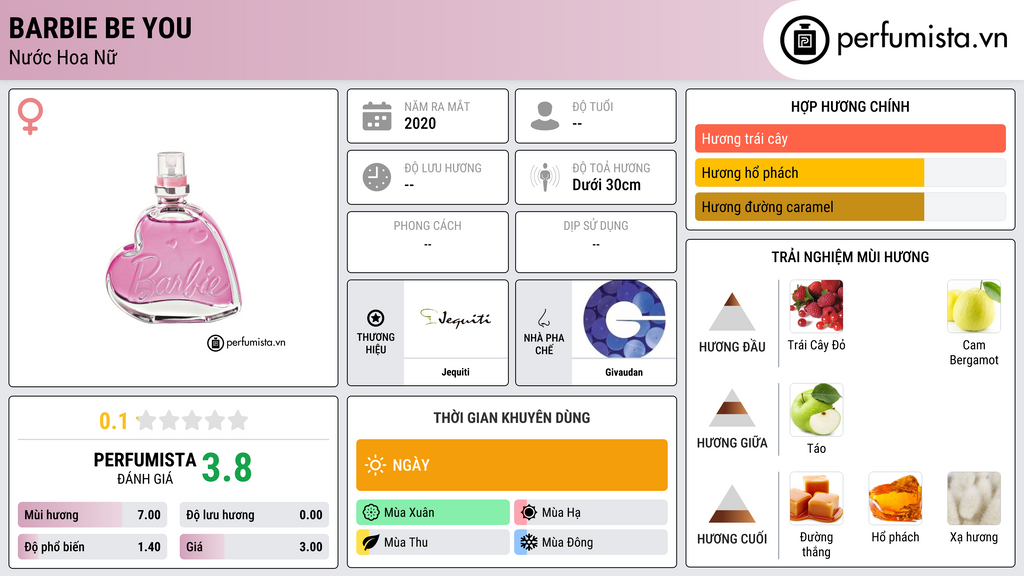The image size is (1024, 576).
Task: Click the THỜI GIAN KHUYÊN DÙNG heading
Action: pyautogui.click(x=511, y=418)
